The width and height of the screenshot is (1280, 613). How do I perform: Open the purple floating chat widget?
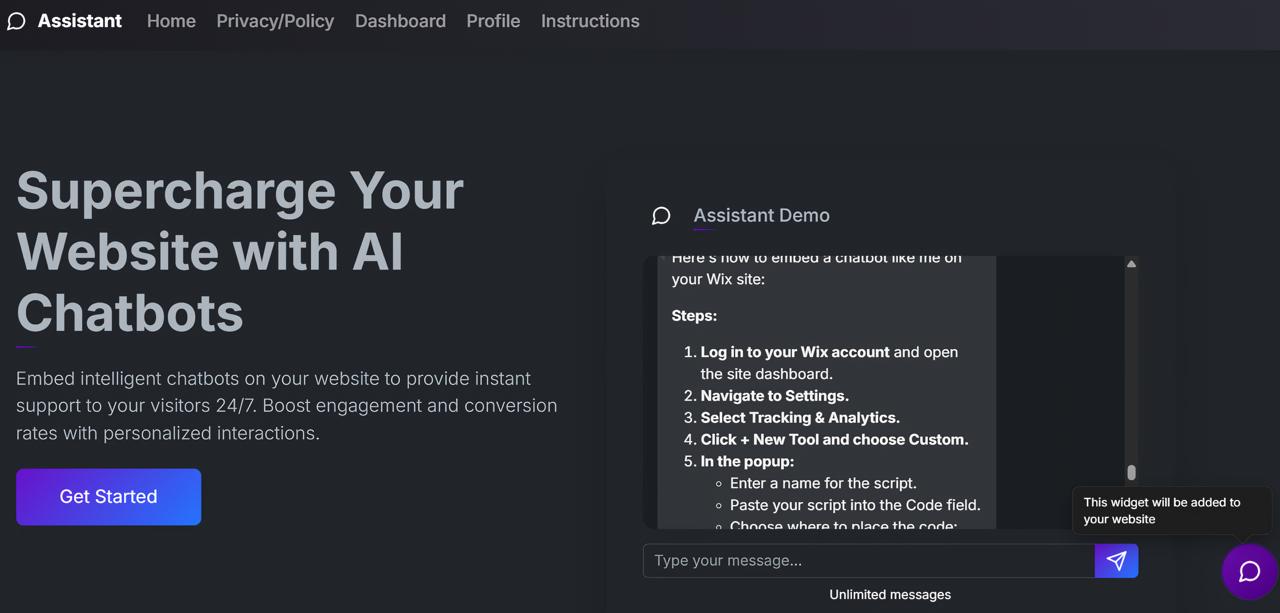(x=1249, y=572)
